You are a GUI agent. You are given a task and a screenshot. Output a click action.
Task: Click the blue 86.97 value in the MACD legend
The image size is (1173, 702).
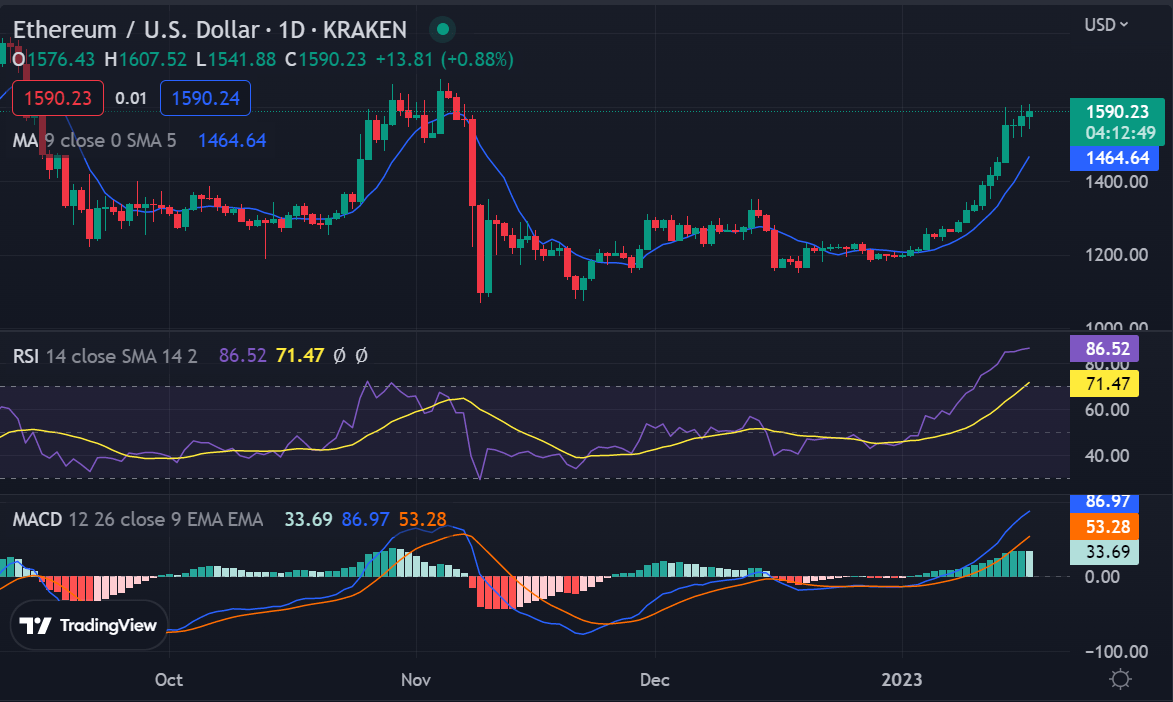click(x=365, y=519)
